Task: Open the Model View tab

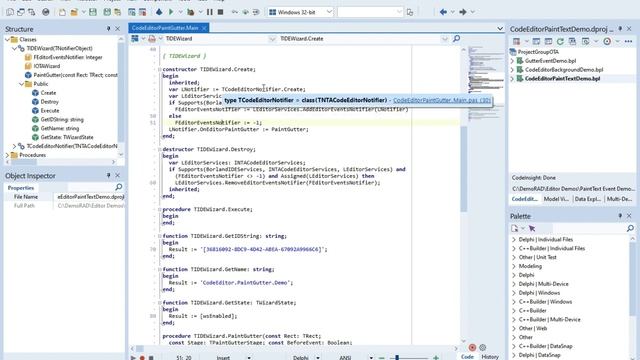Action: point(556,199)
